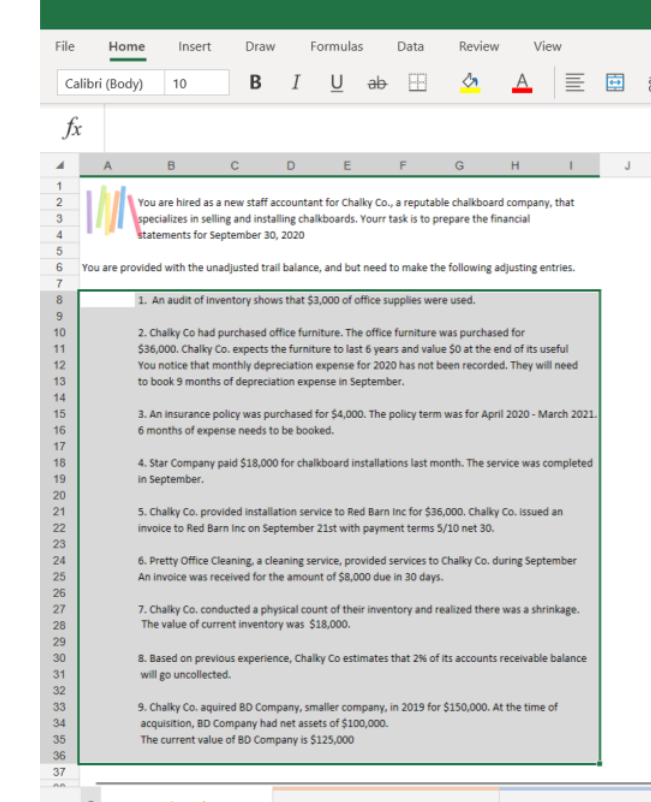Toggle italic formatting
Image resolution: width=651 pixels, height=802 pixels.
(296, 82)
